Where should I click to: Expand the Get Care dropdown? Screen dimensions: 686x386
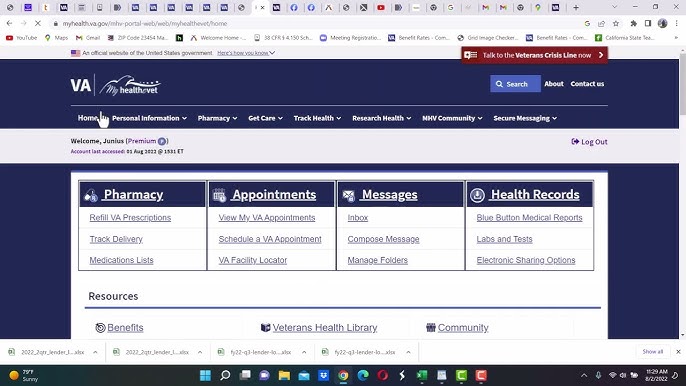coord(266,118)
